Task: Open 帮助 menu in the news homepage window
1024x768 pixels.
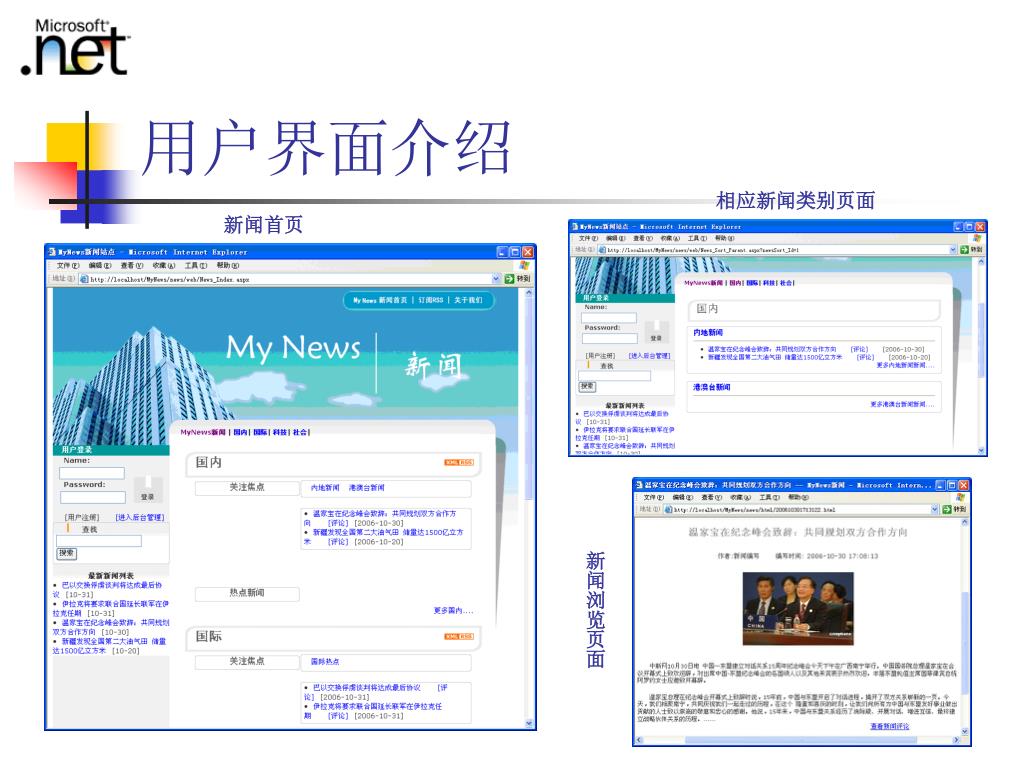Action: [x=228, y=266]
